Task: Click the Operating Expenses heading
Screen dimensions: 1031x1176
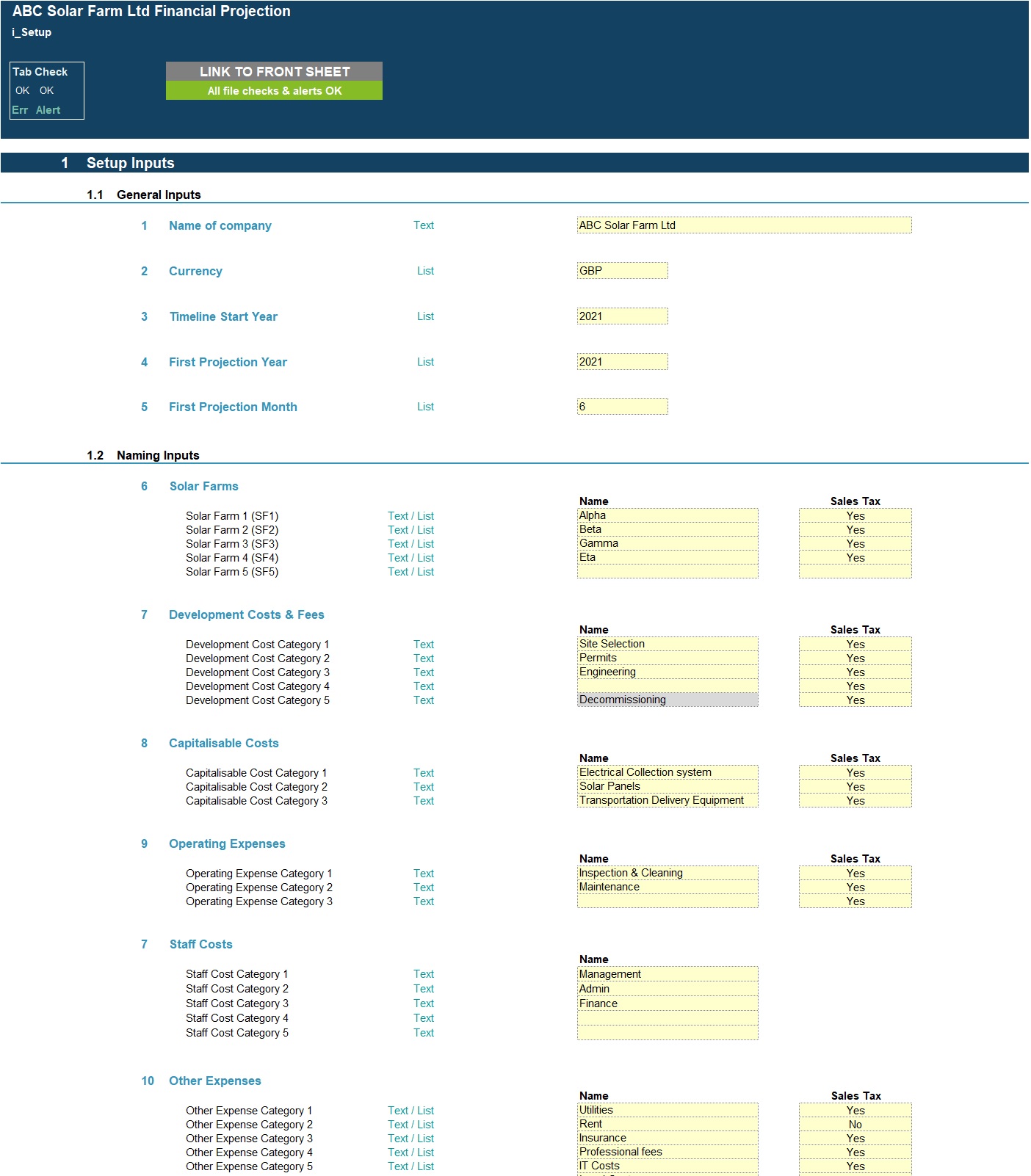Action: (227, 843)
